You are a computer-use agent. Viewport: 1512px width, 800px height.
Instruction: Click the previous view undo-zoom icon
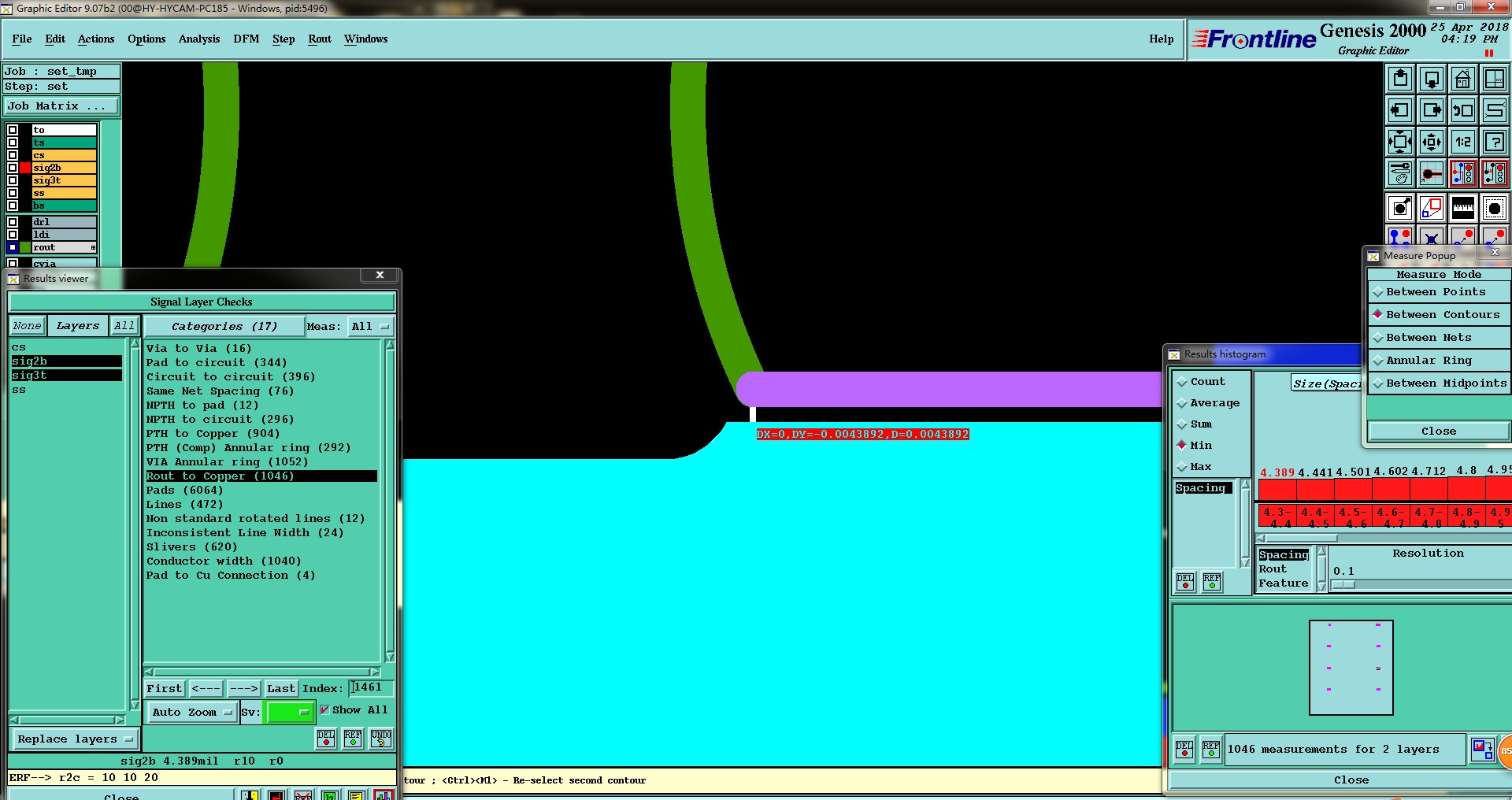[1462, 110]
